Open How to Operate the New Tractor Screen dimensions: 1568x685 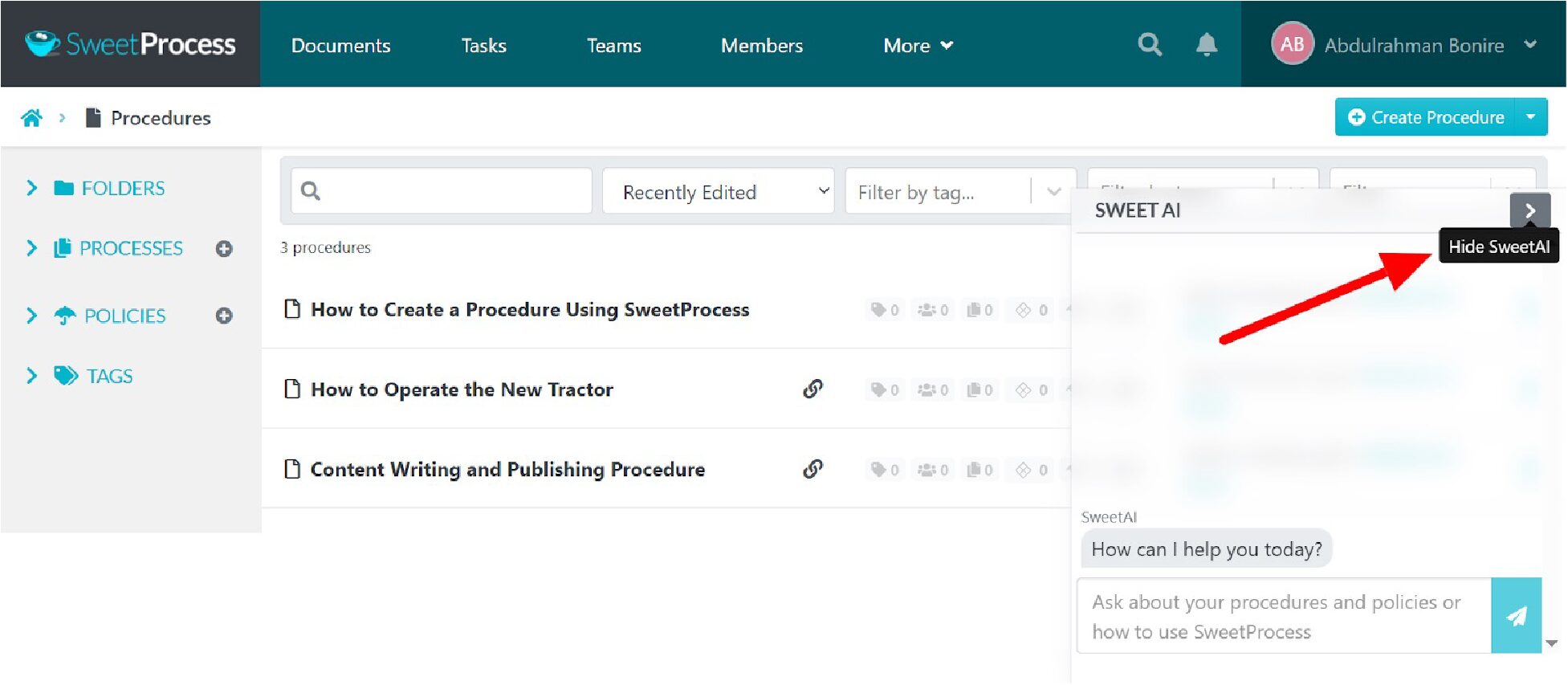(x=462, y=389)
